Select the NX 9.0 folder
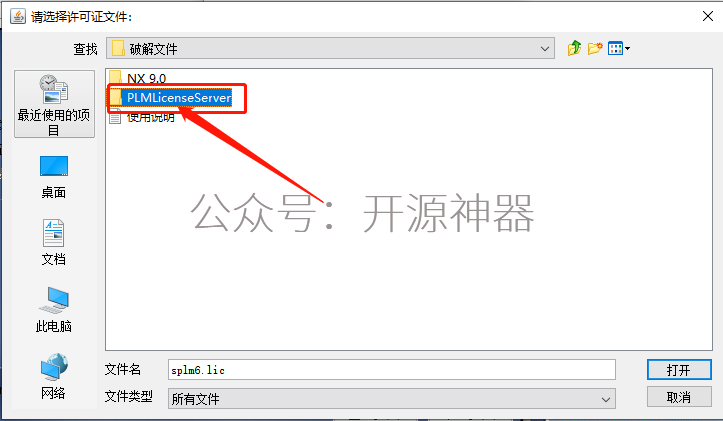This screenshot has width=723, height=421. (138, 78)
